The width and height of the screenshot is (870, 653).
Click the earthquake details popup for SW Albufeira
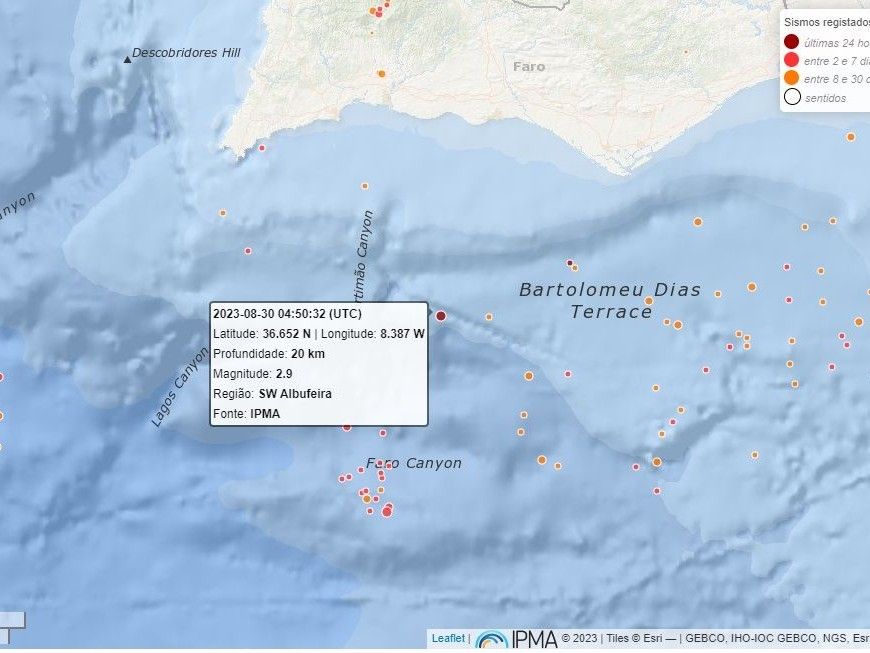tap(319, 364)
